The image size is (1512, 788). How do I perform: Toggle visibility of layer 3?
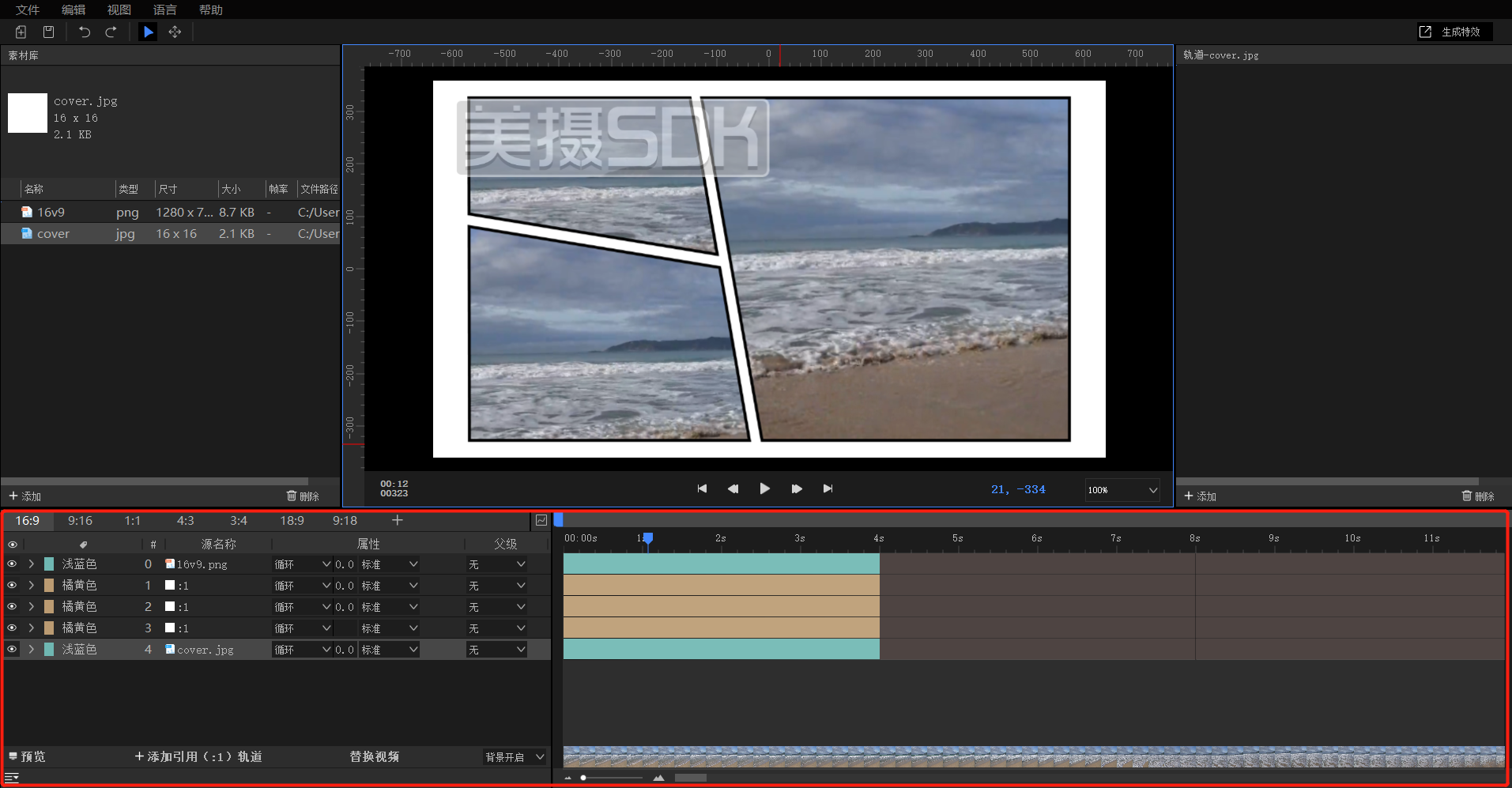point(12,628)
